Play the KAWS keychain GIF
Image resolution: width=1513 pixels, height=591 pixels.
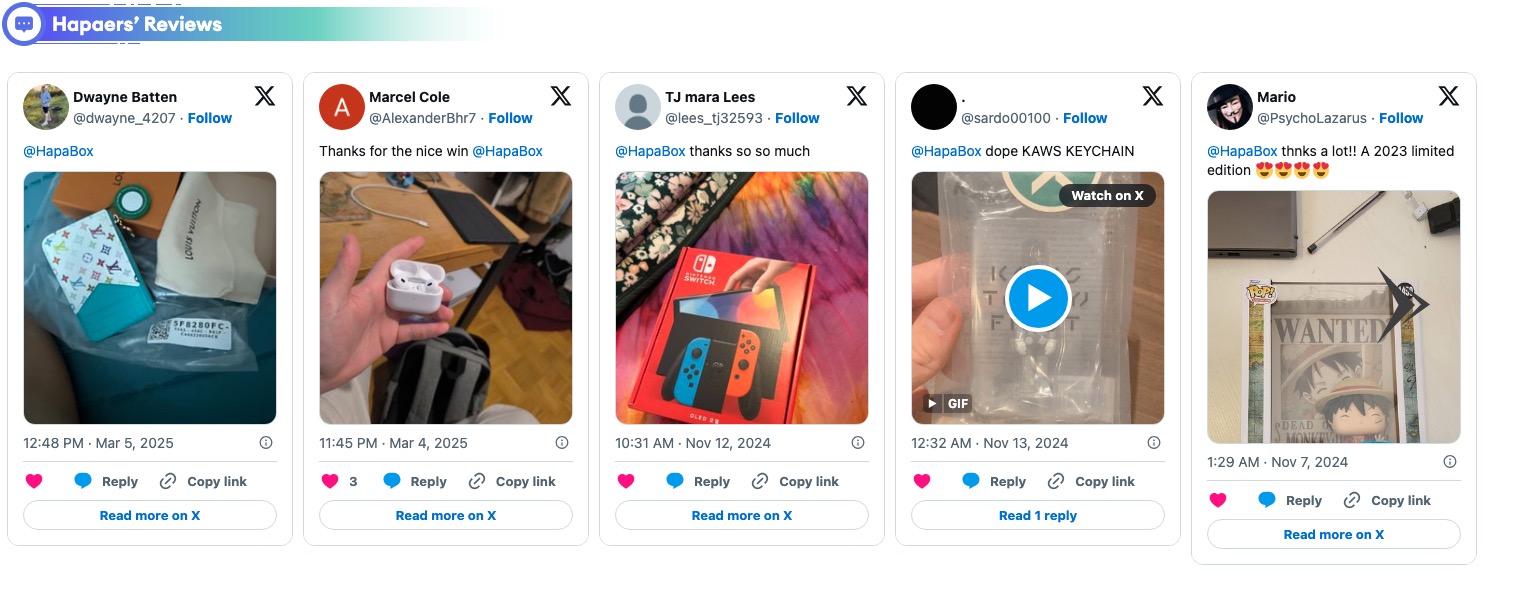(x=1037, y=298)
